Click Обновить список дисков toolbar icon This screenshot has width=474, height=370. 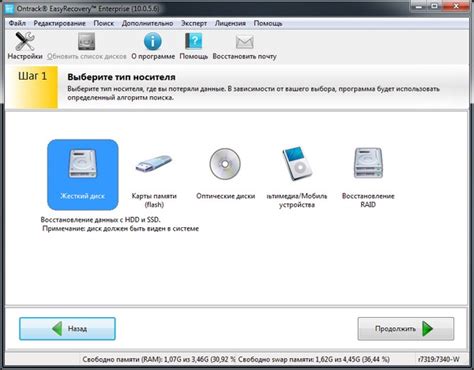click(87, 42)
